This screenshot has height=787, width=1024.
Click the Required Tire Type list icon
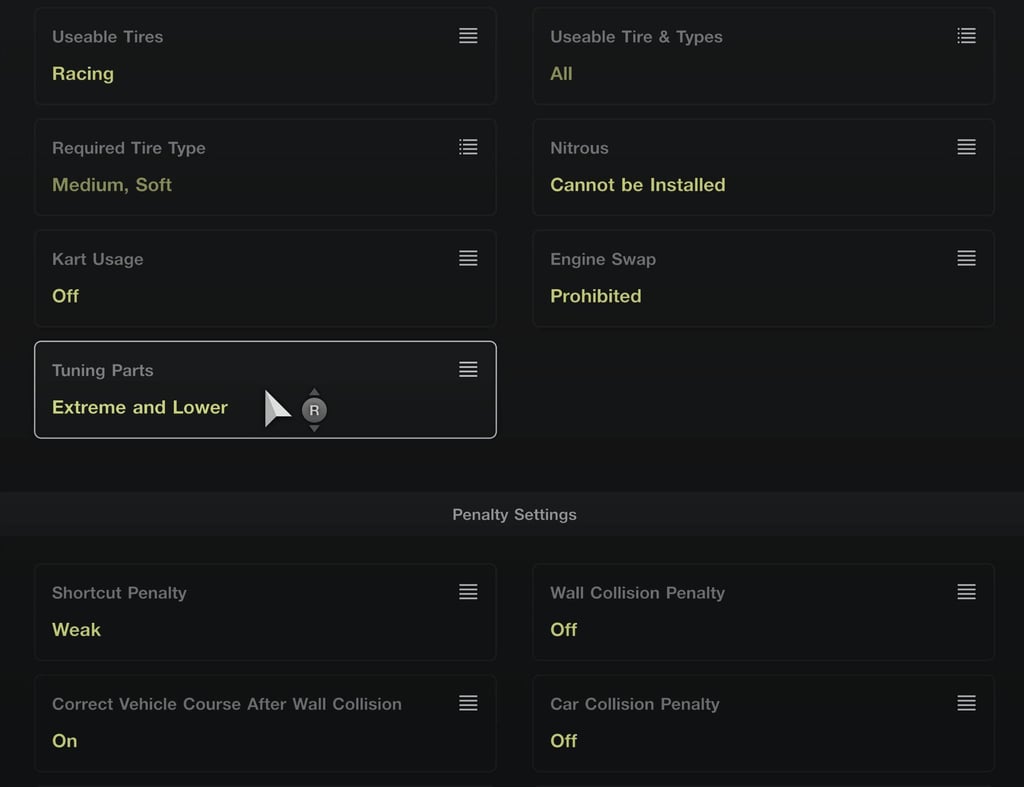(468, 147)
